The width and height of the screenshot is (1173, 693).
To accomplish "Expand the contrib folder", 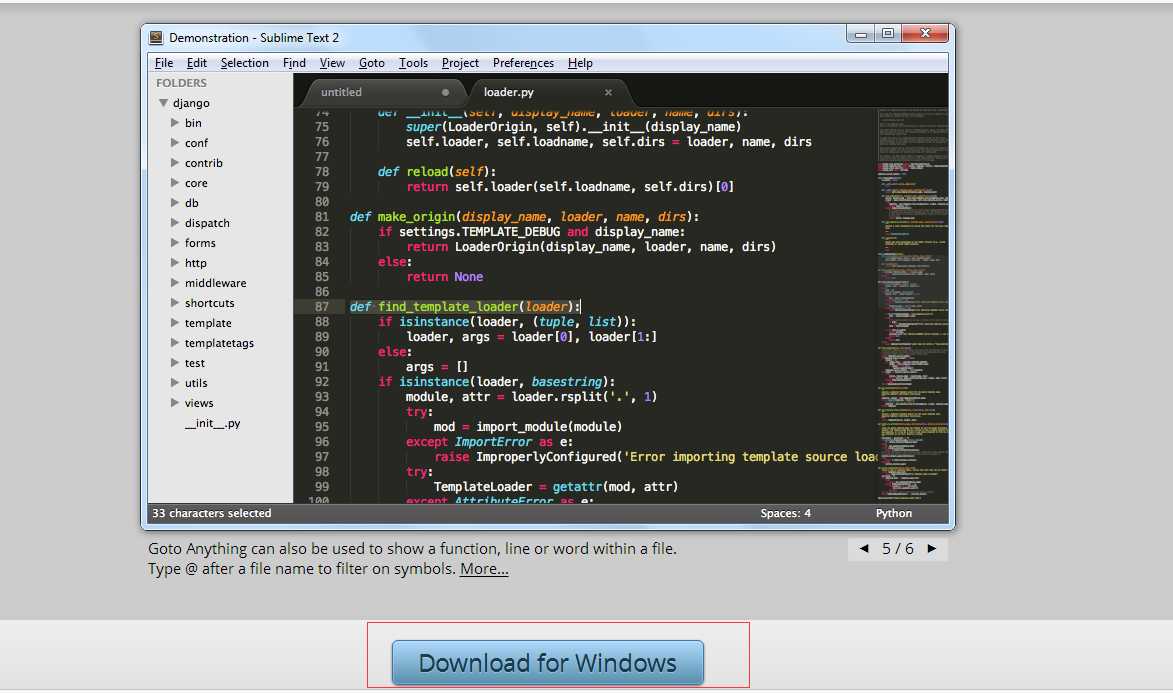I will point(174,162).
